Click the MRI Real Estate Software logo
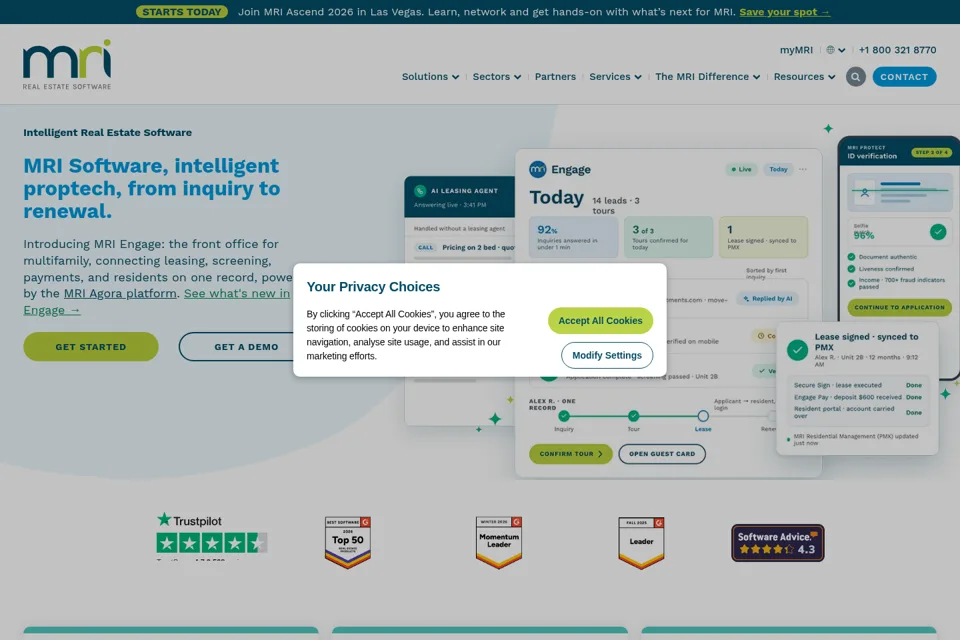Image resolution: width=960 pixels, height=640 pixels. pos(67,65)
